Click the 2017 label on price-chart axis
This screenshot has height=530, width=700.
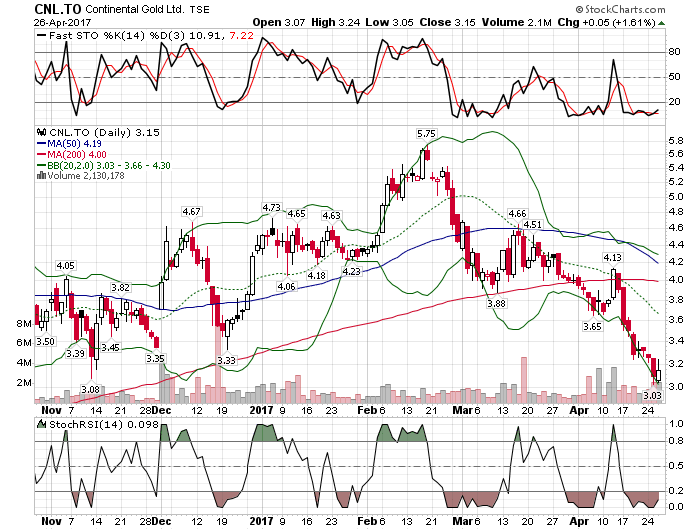(x=262, y=410)
